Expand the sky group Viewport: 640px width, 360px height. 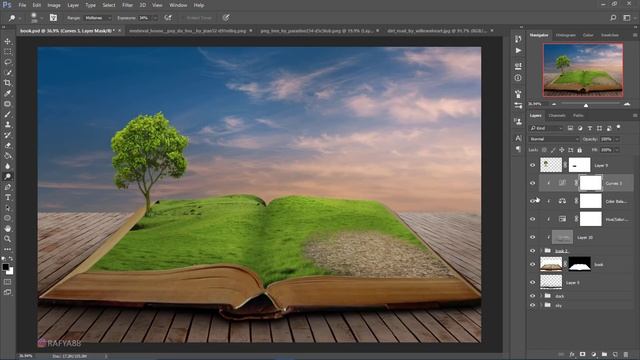click(541, 305)
